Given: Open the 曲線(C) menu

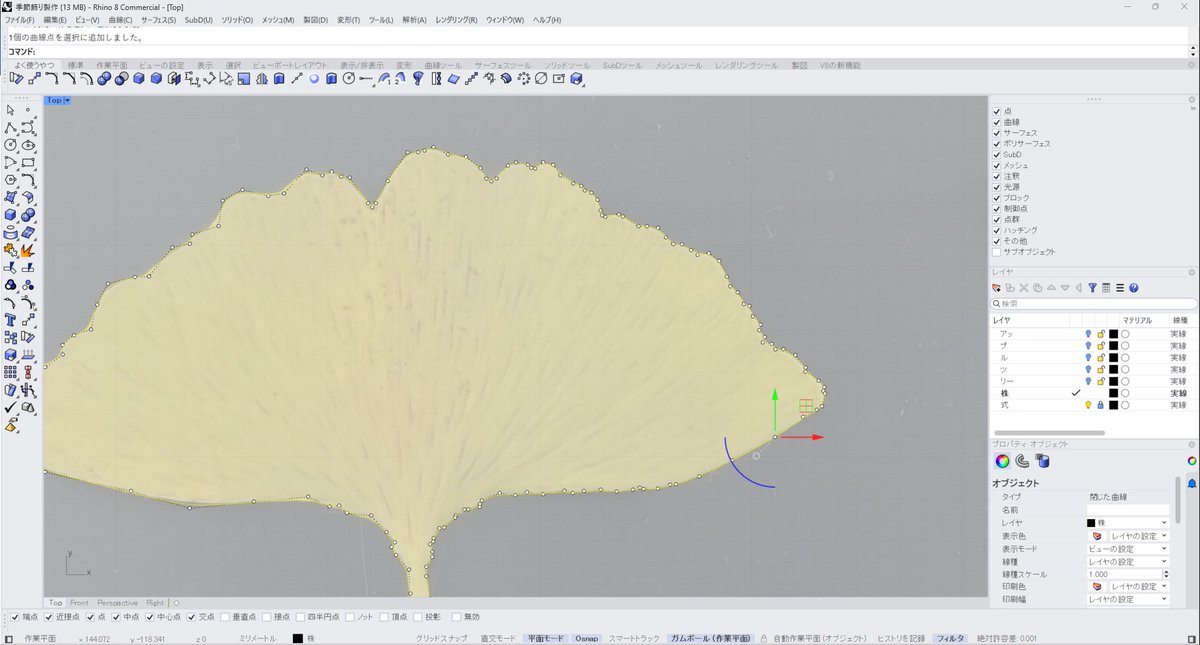Looking at the screenshot, I should [119, 20].
